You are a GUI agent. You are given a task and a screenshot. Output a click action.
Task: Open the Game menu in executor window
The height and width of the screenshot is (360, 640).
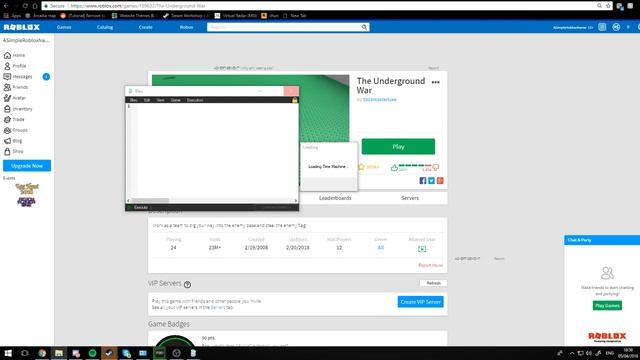click(x=176, y=100)
